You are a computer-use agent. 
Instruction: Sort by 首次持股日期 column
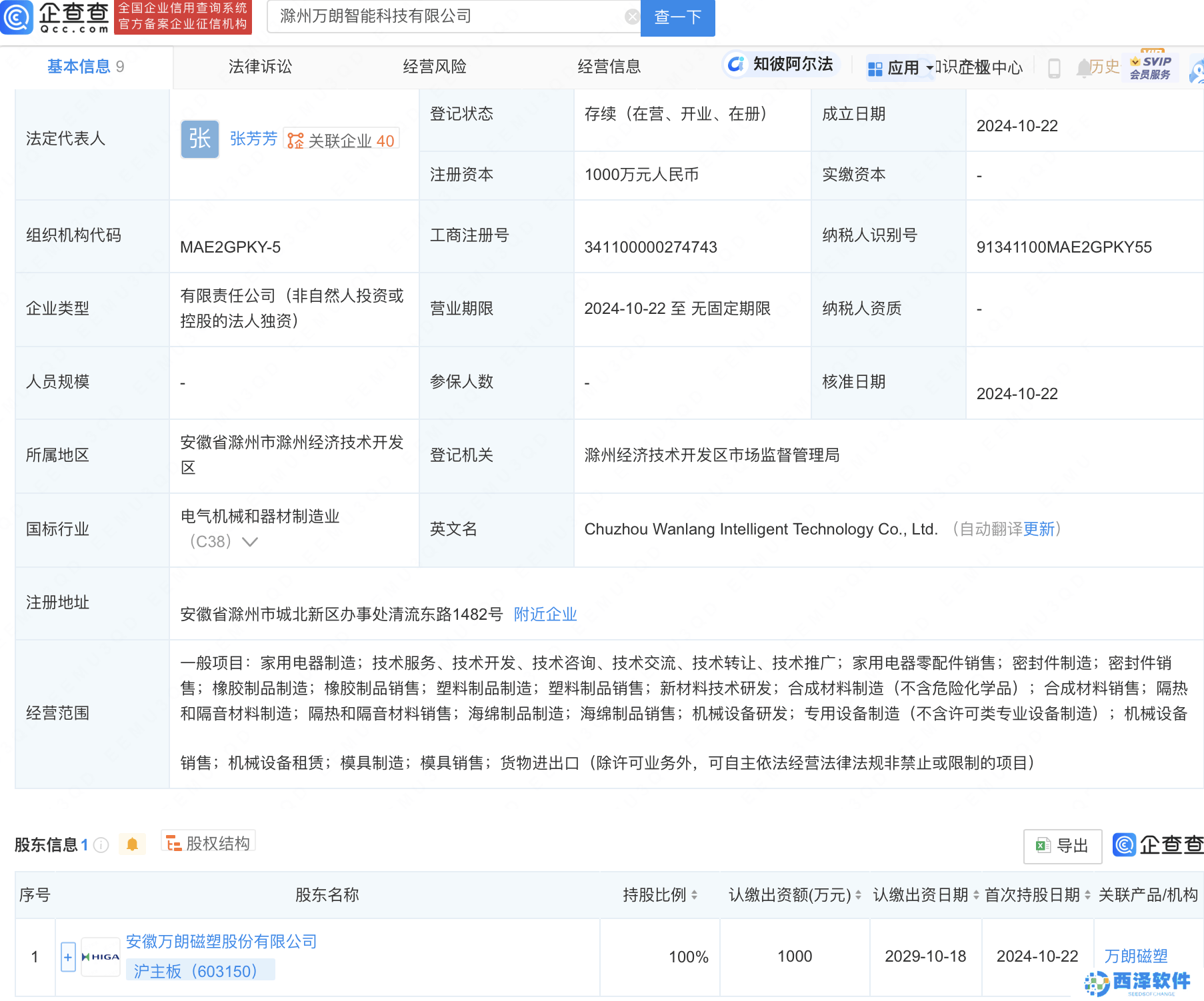point(1087,895)
